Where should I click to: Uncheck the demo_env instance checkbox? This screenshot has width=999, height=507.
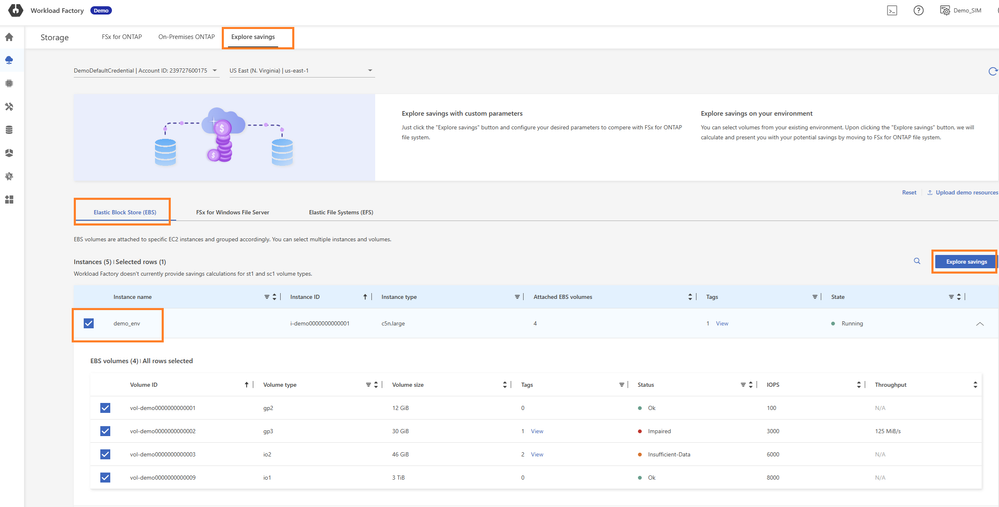[89, 323]
